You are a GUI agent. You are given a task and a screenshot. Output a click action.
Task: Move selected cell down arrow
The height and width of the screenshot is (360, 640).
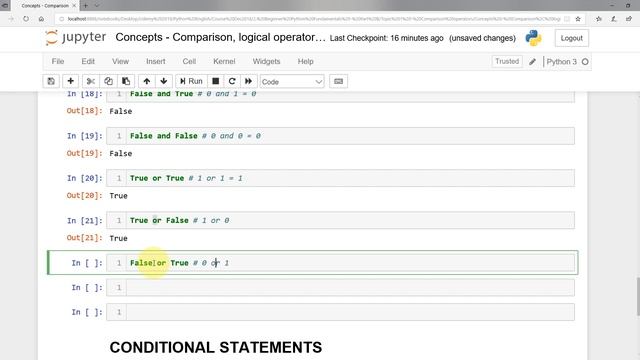164,81
